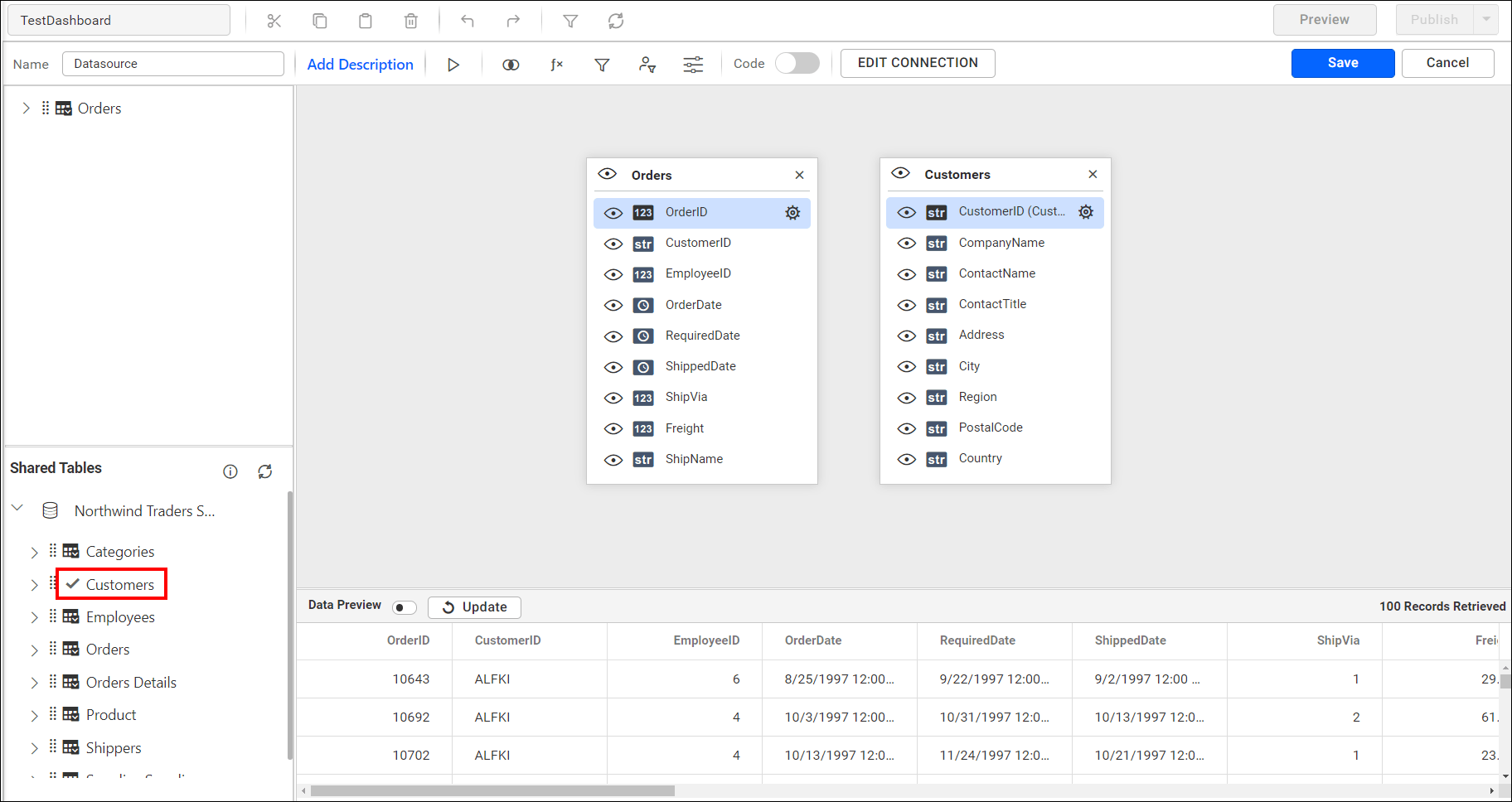Image resolution: width=1512 pixels, height=802 pixels.
Task: Hide the EmployeeID column
Action: pos(613,274)
